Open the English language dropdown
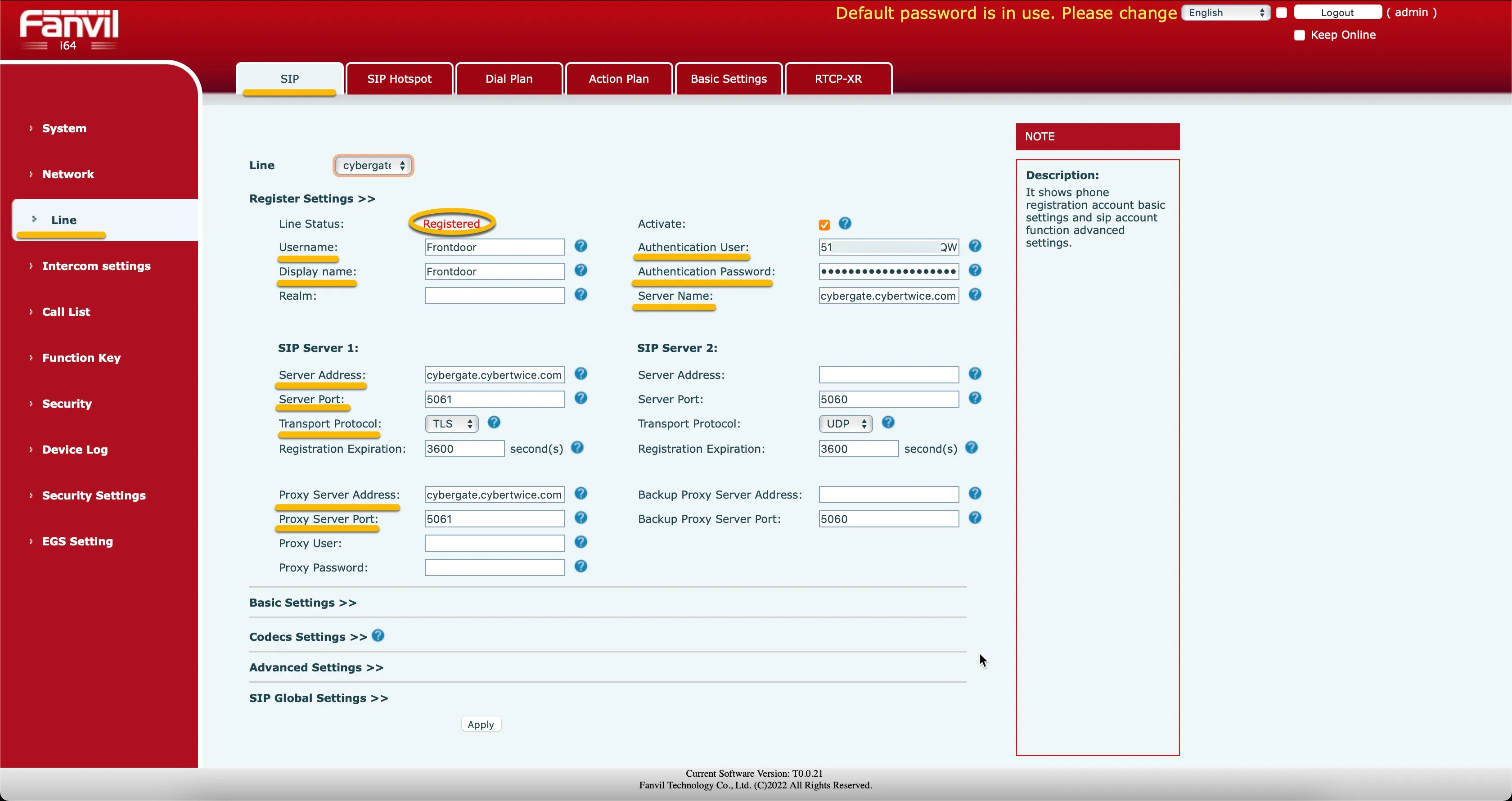 tap(1225, 13)
